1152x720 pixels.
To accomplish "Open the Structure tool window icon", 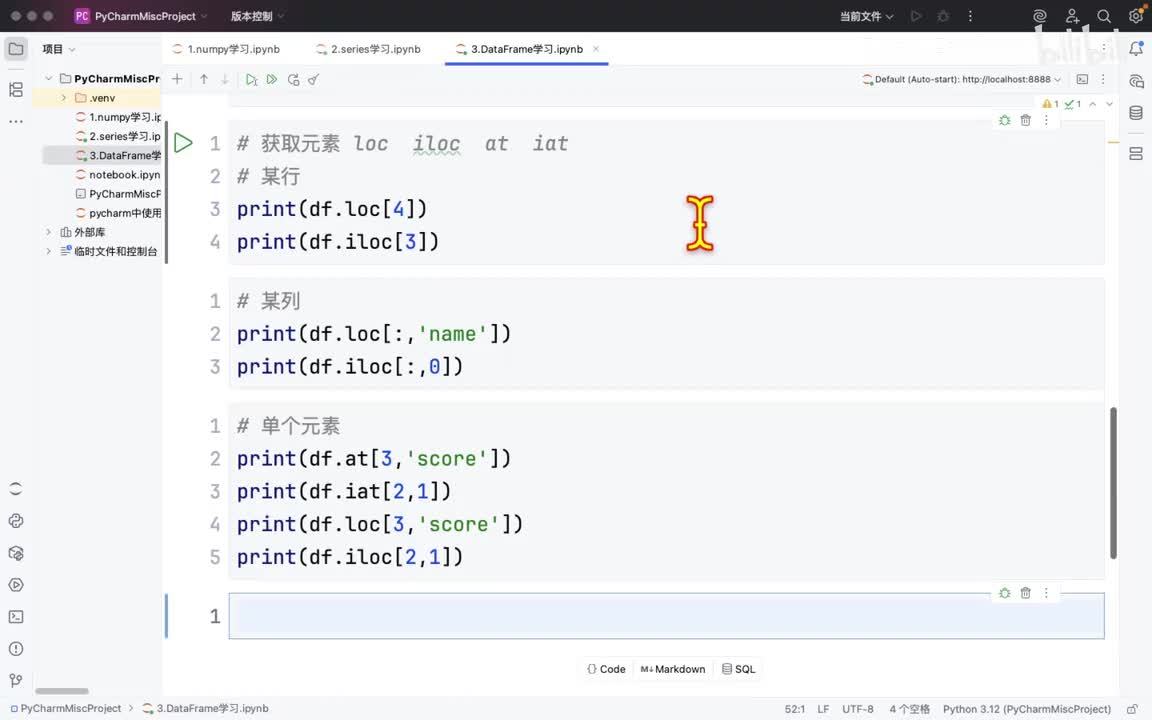I will [x=15, y=90].
